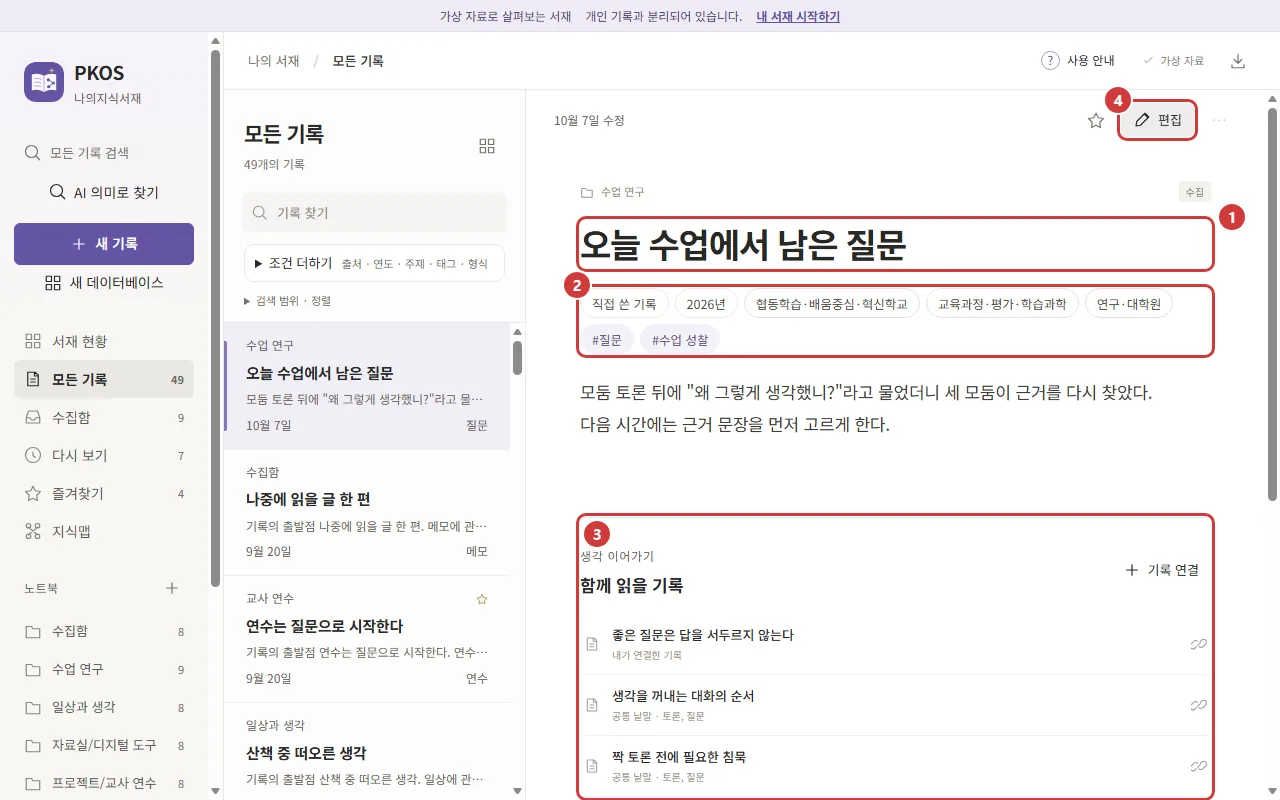Open 자료실/디지털 도구 notebook folder

tap(104, 745)
